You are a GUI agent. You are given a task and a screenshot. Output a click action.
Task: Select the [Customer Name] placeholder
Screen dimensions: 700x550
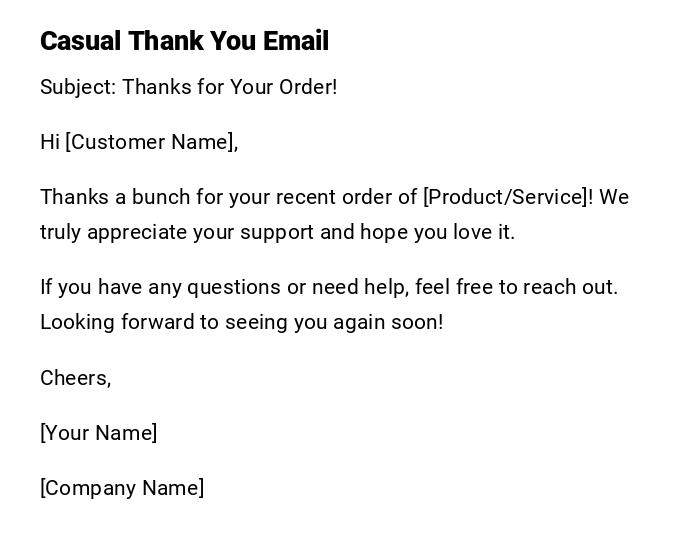[x=151, y=142]
